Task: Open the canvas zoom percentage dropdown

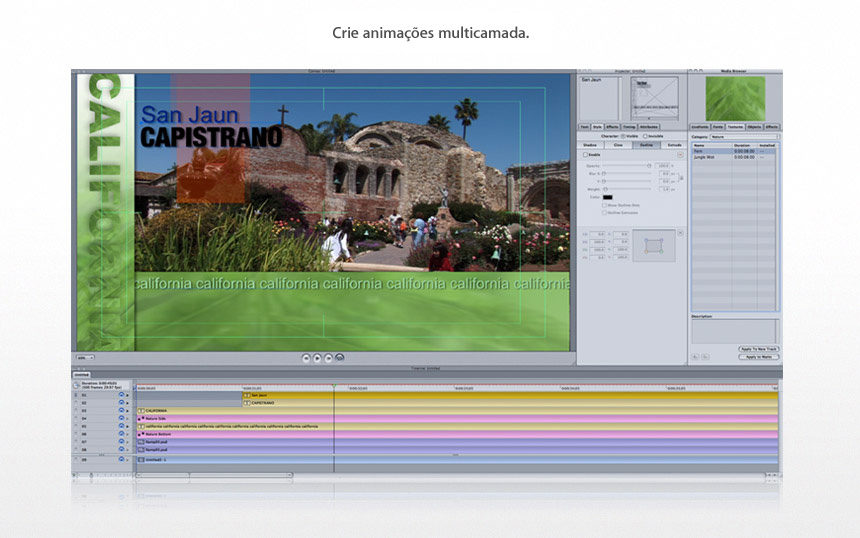Action: [85, 356]
